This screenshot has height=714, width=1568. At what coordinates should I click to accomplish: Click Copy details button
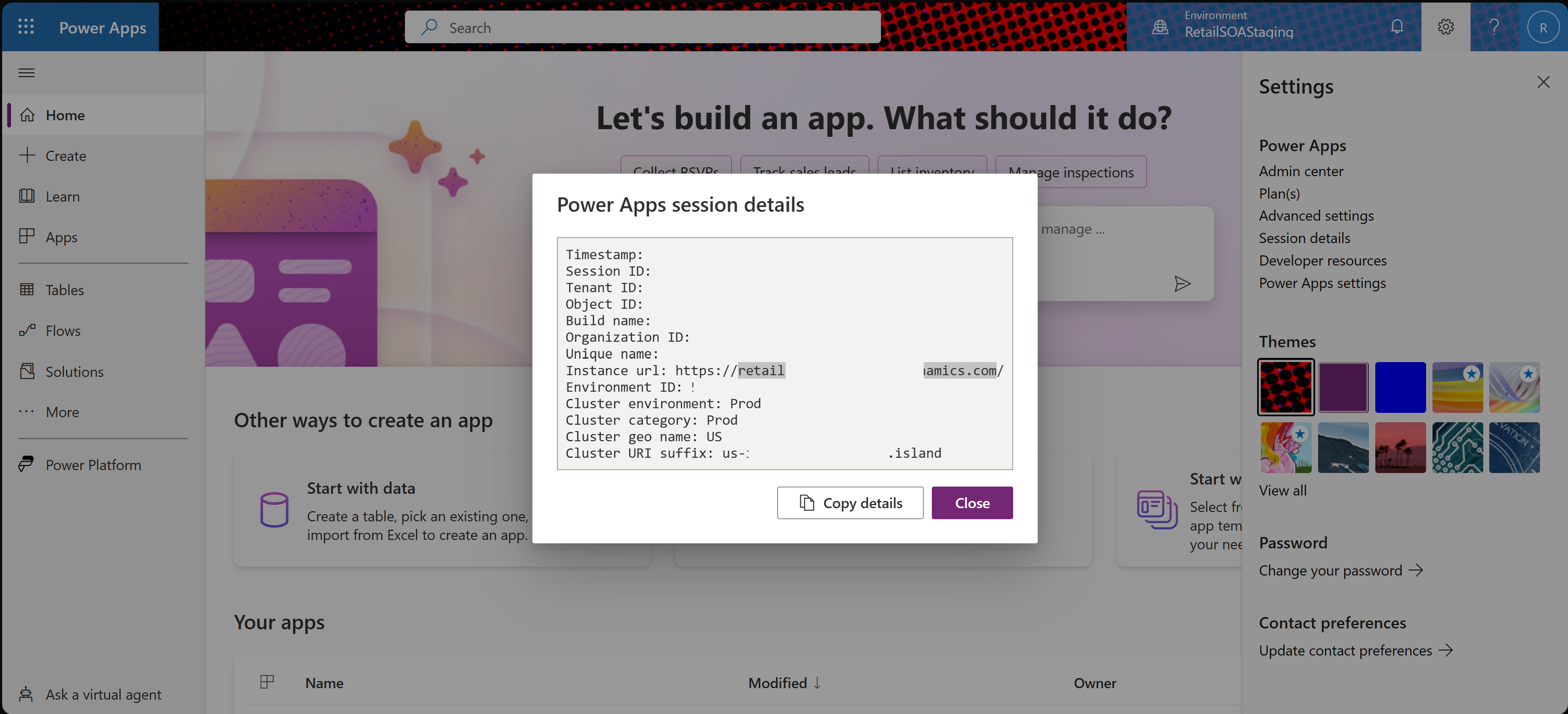coord(850,502)
